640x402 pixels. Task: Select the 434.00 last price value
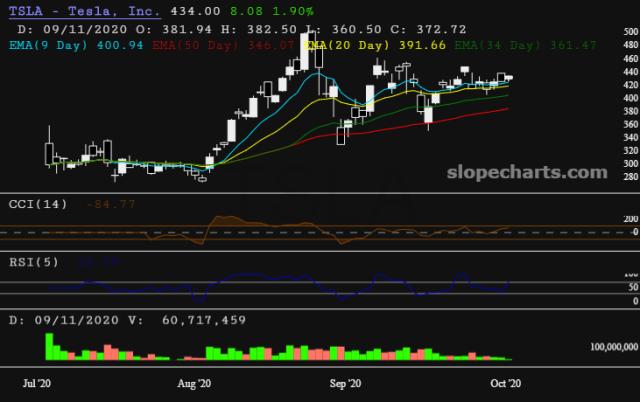coord(195,11)
